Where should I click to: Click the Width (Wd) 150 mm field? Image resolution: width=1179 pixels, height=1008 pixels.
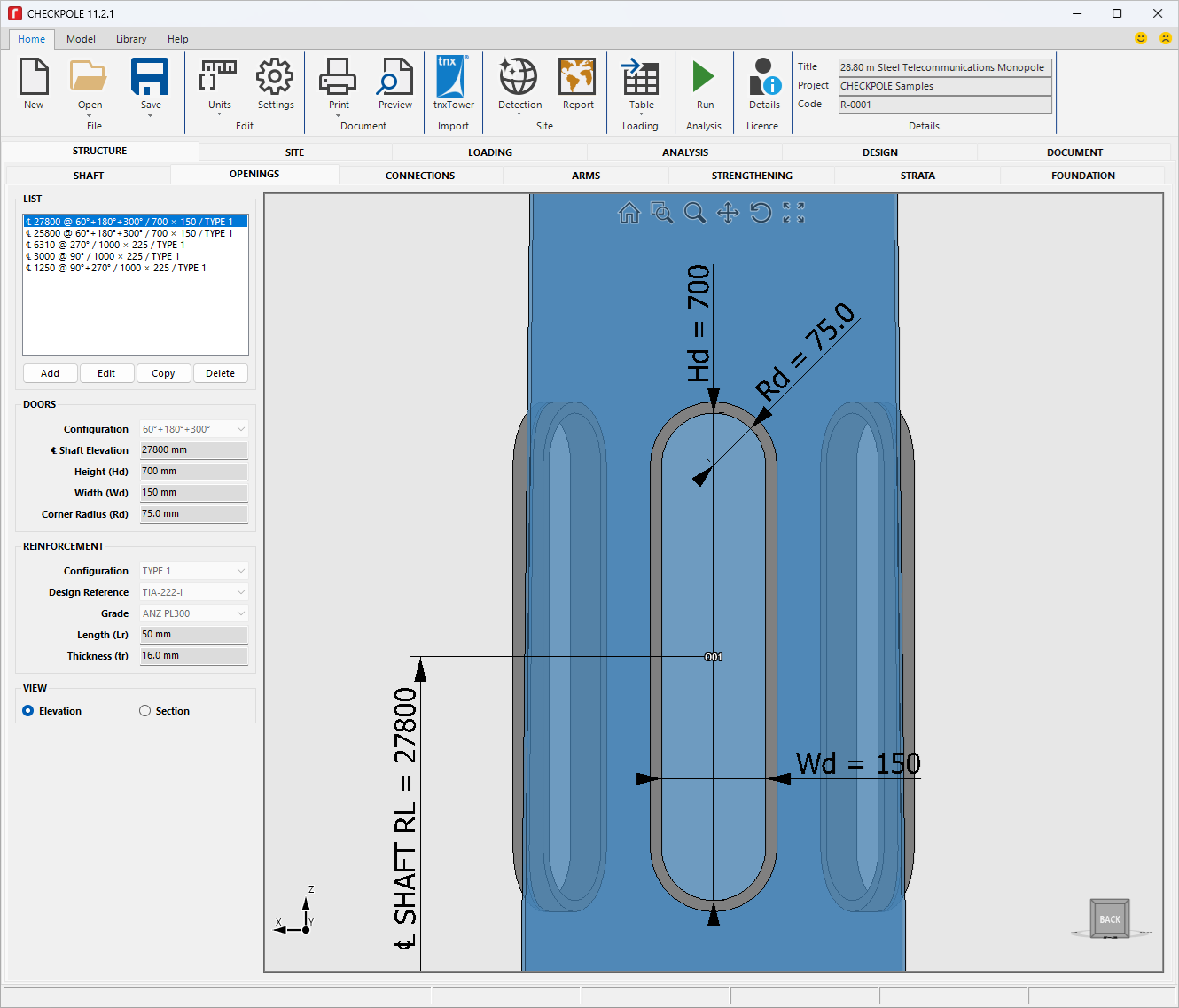[193, 493]
